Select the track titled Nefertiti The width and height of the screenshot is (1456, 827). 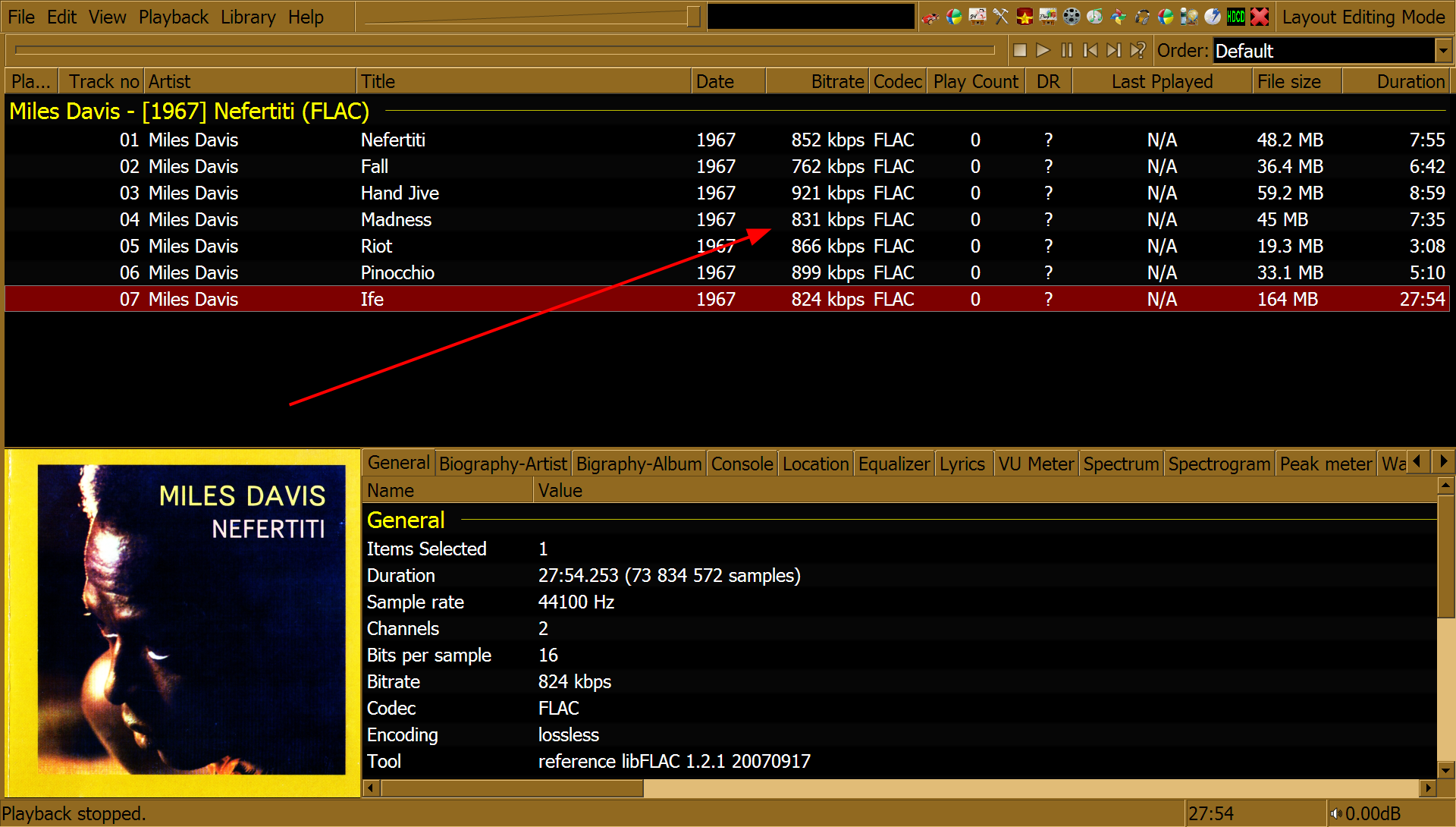[727, 140]
